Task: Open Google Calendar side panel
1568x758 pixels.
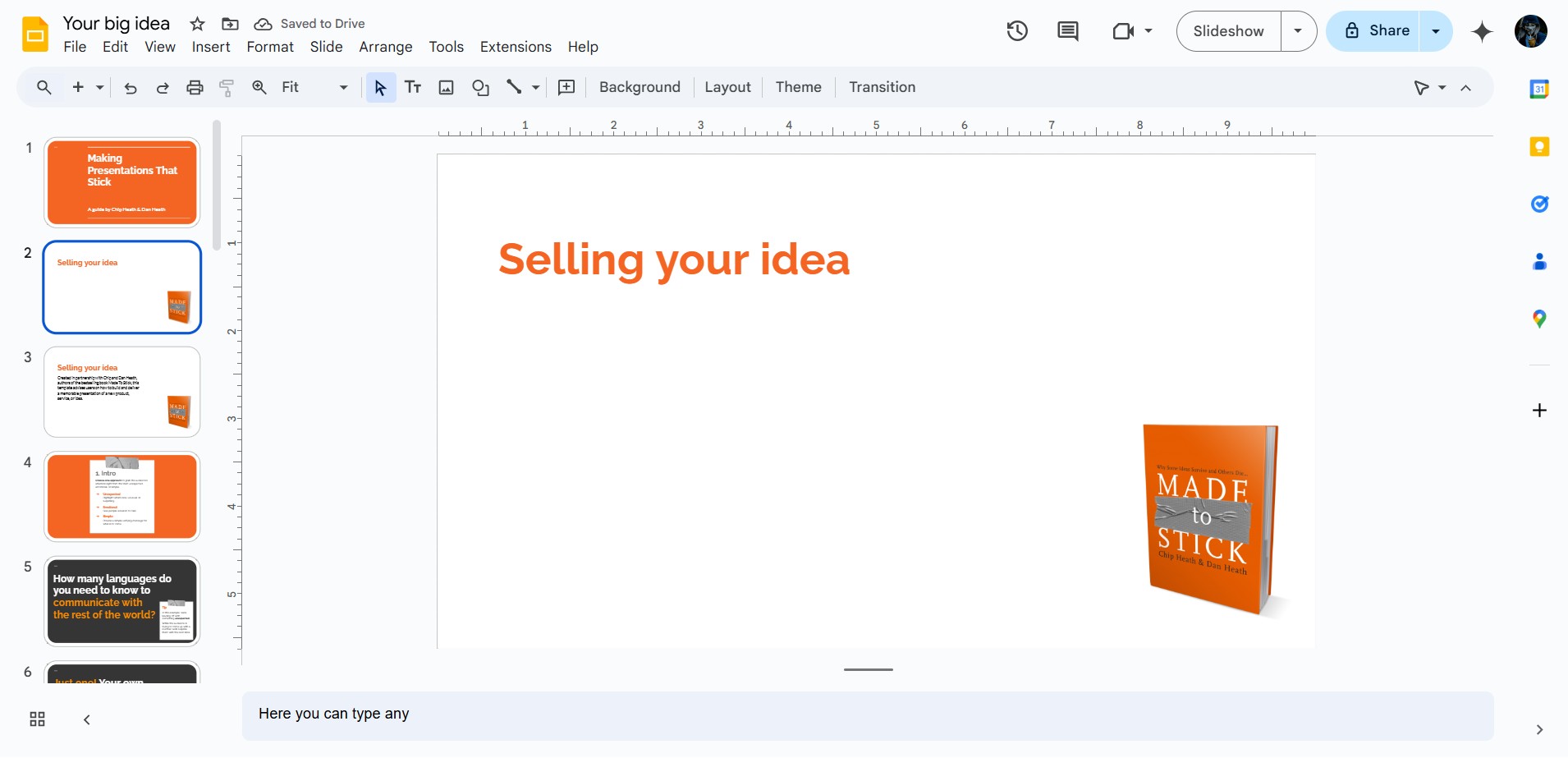Action: pos(1539,89)
